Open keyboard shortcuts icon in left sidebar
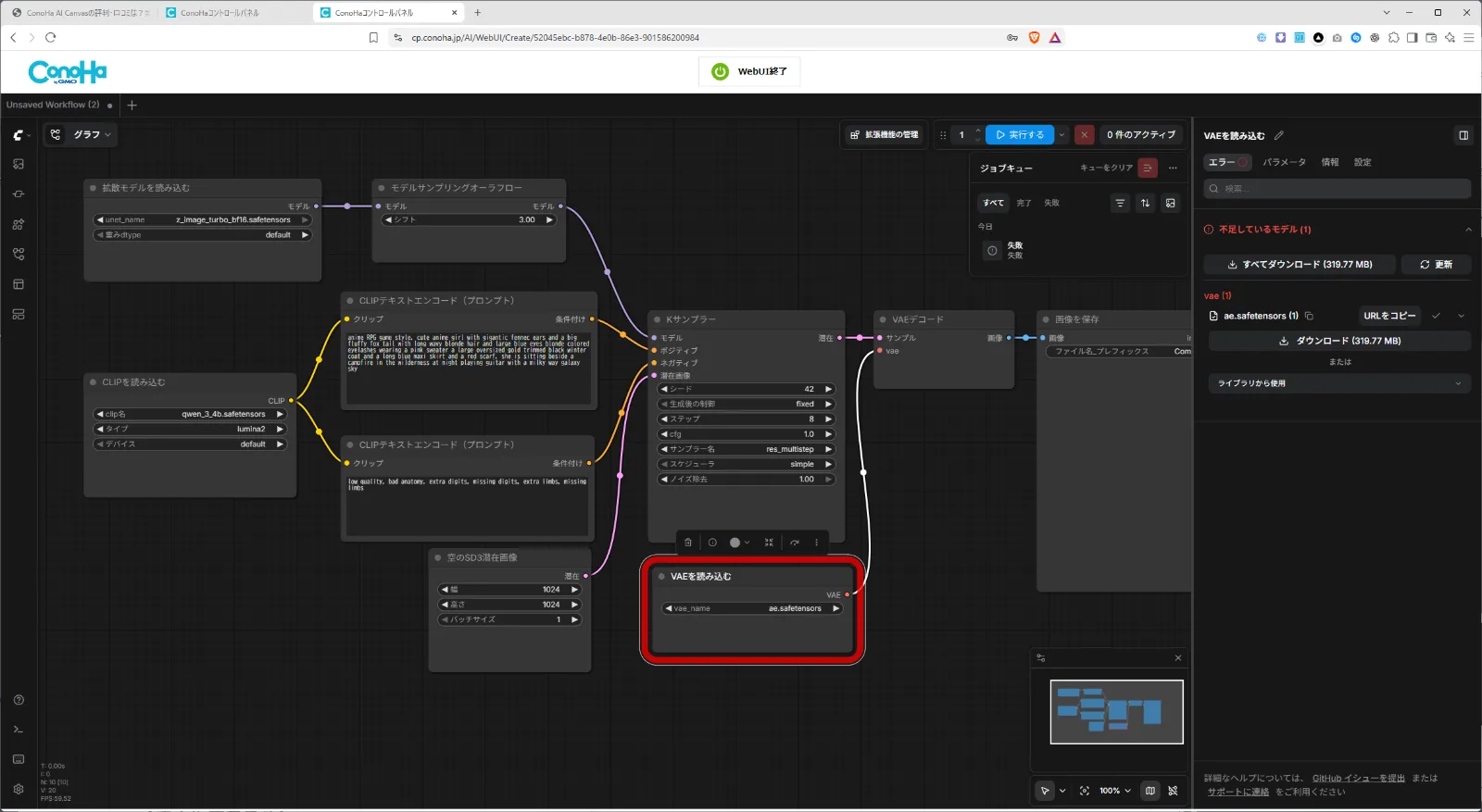Image resolution: width=1482 pixels, height=812 pixels. point(19,759)
